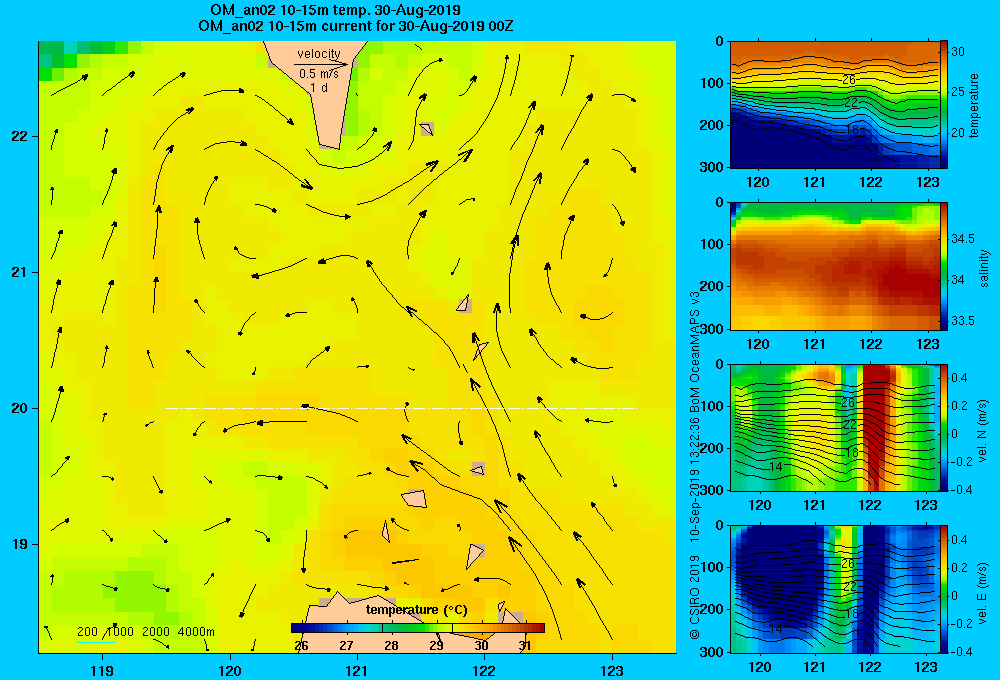Click the salinity section's vertical color bar
The height and width of the screenshot is (680, 1000).
point(944,266)
